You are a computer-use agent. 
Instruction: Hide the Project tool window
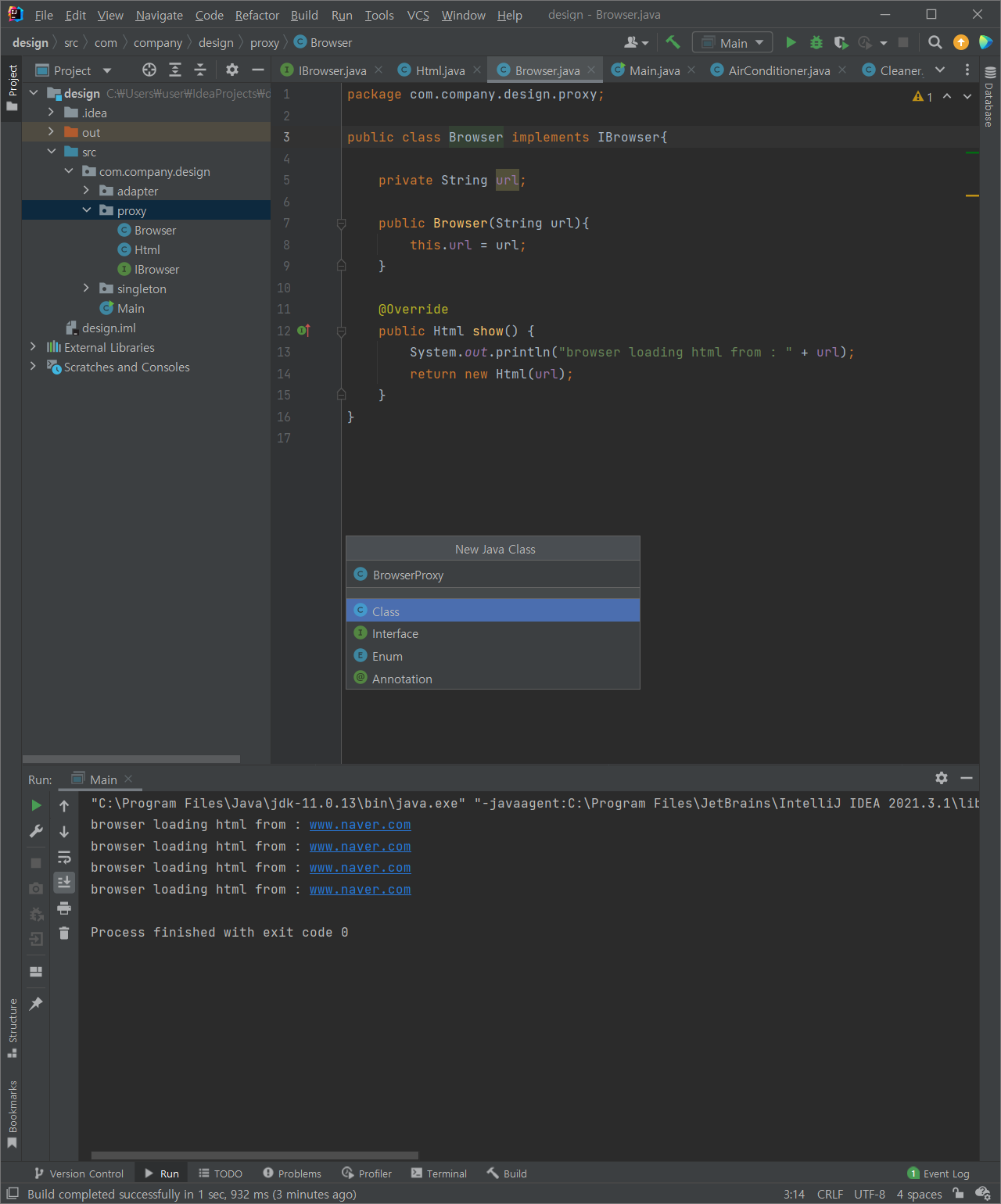[257, 70]
